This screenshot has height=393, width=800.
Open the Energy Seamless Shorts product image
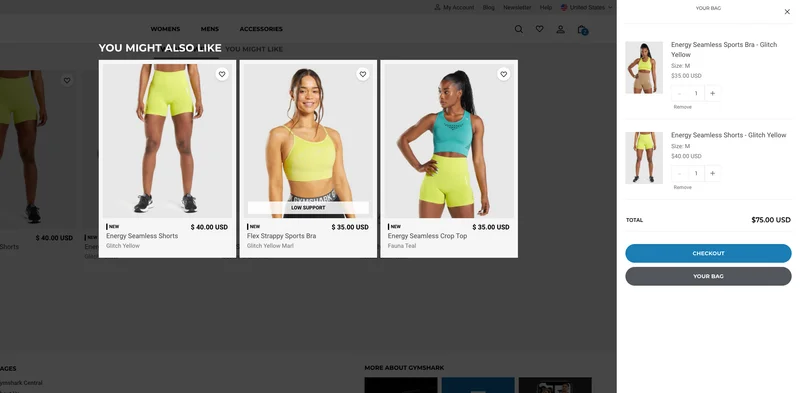(167, 141)
